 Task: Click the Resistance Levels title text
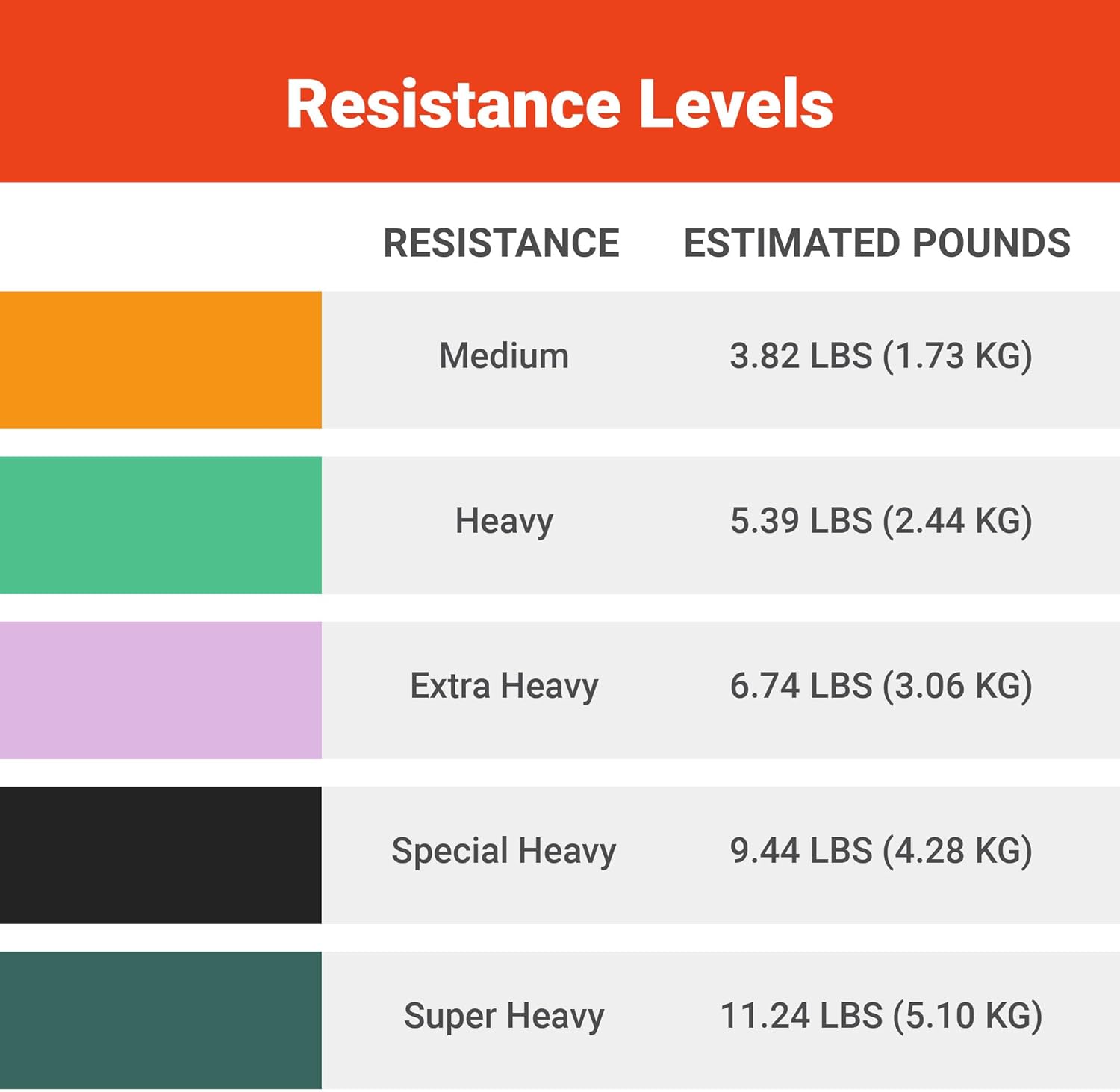[x=559, y=104]
